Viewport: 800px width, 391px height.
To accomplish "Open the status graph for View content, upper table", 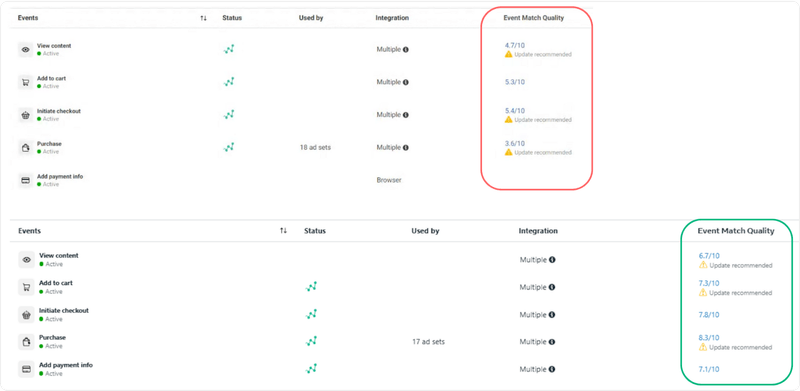I will (x=229, y=50).
